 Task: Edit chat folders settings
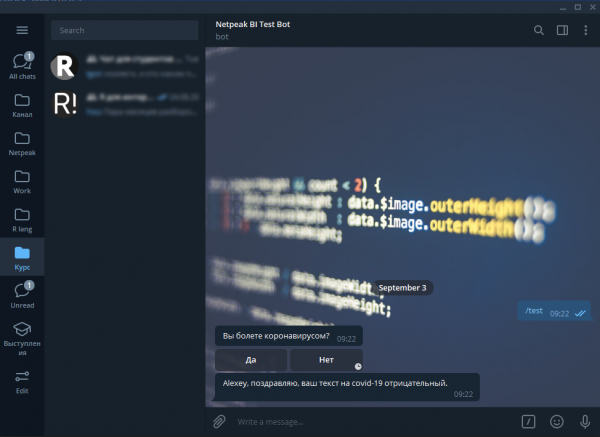(22, 381)
